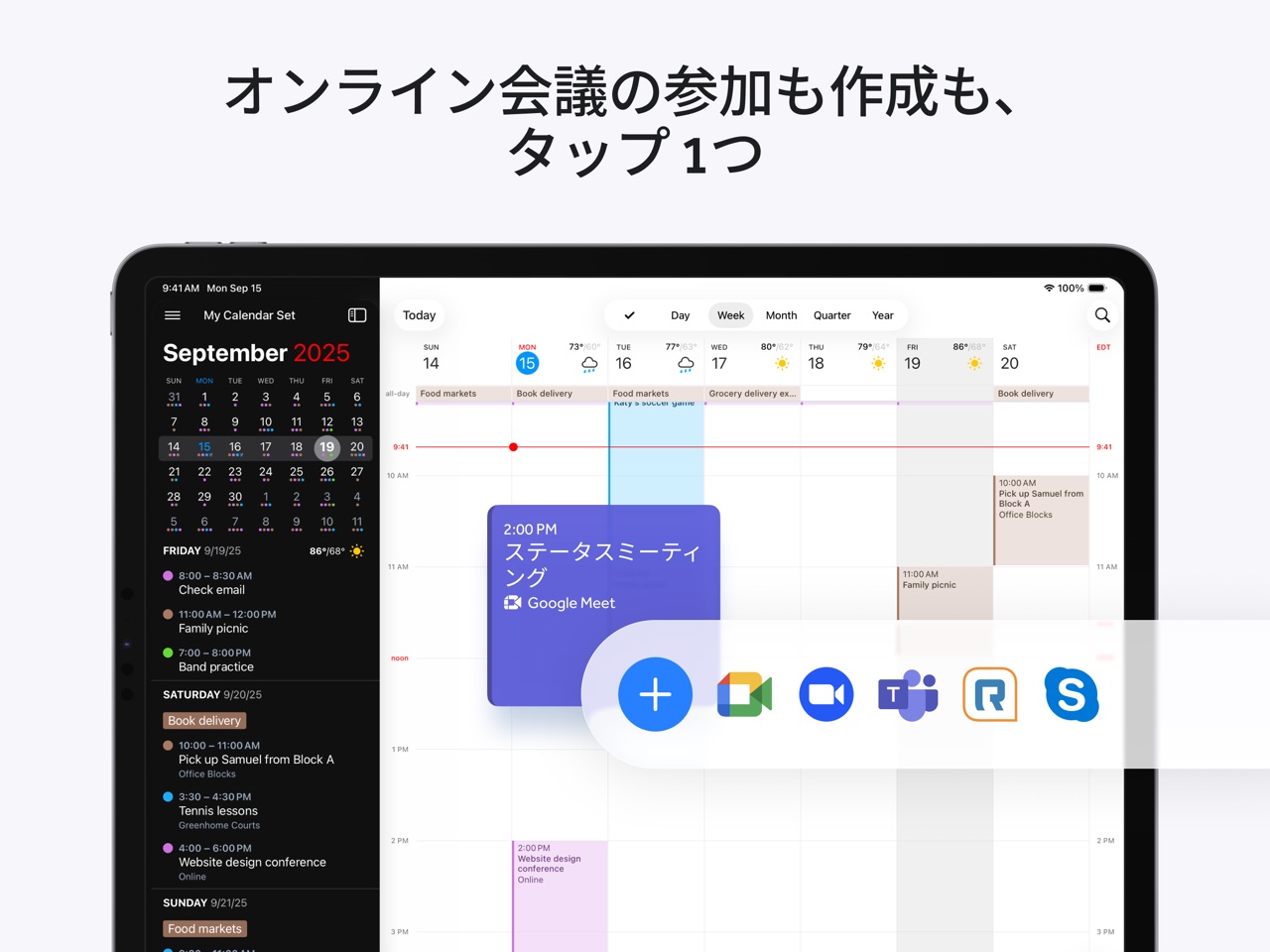Viewport: 1270px width, 952px height.
Task: Select September 19 in the mini calendar
Action: (326, 447)
